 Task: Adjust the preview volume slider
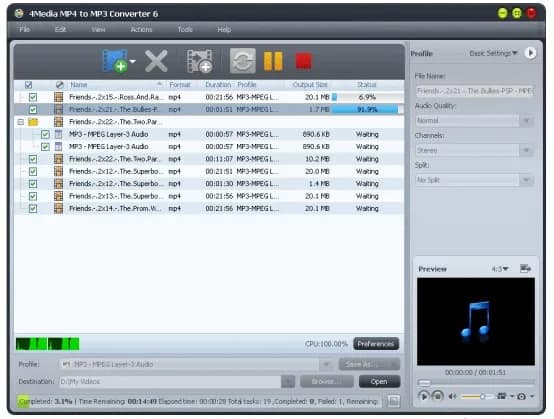coord(476,396)
